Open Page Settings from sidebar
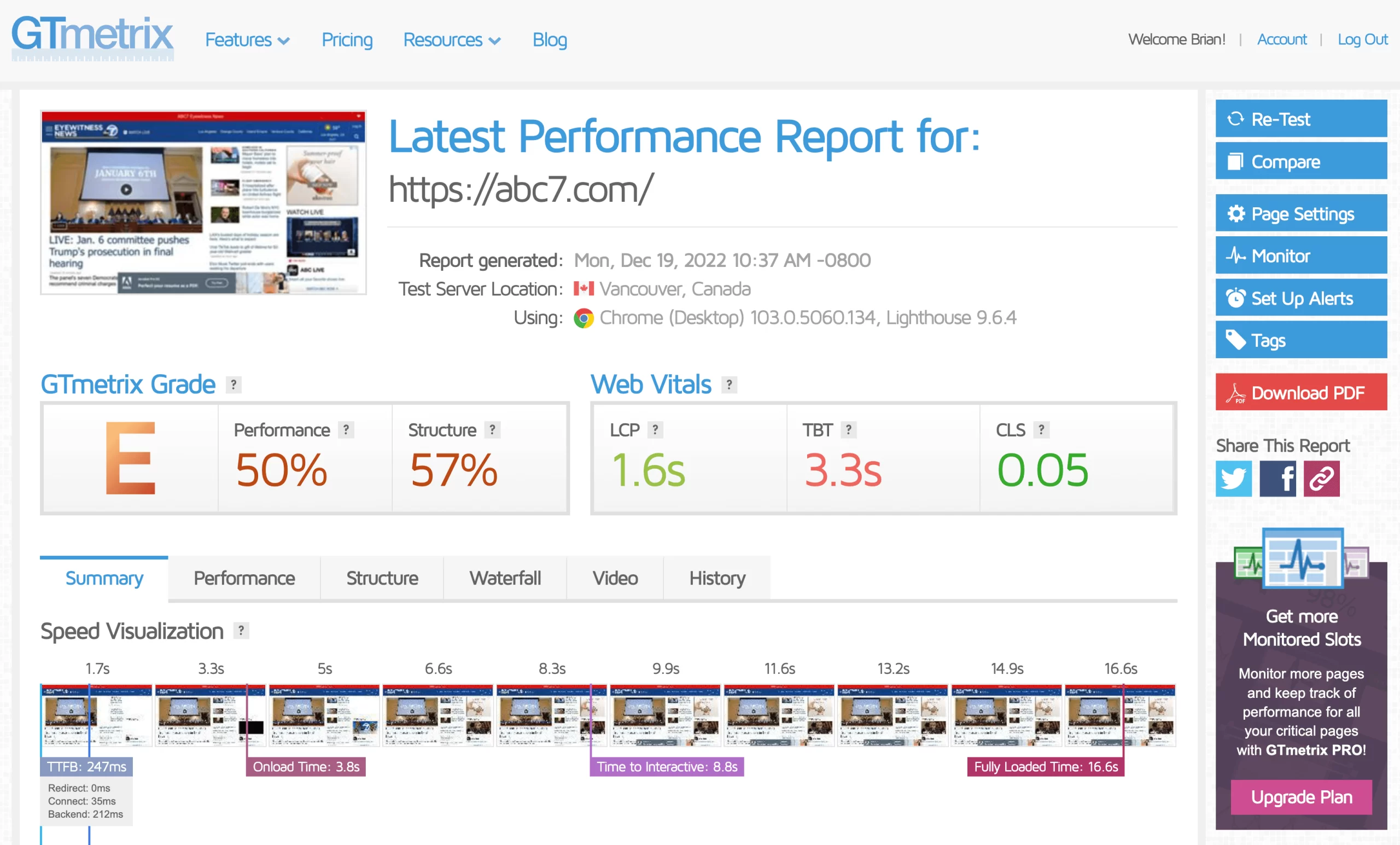The height and width of the screenshot is (845, 1400). point(1300,214)
